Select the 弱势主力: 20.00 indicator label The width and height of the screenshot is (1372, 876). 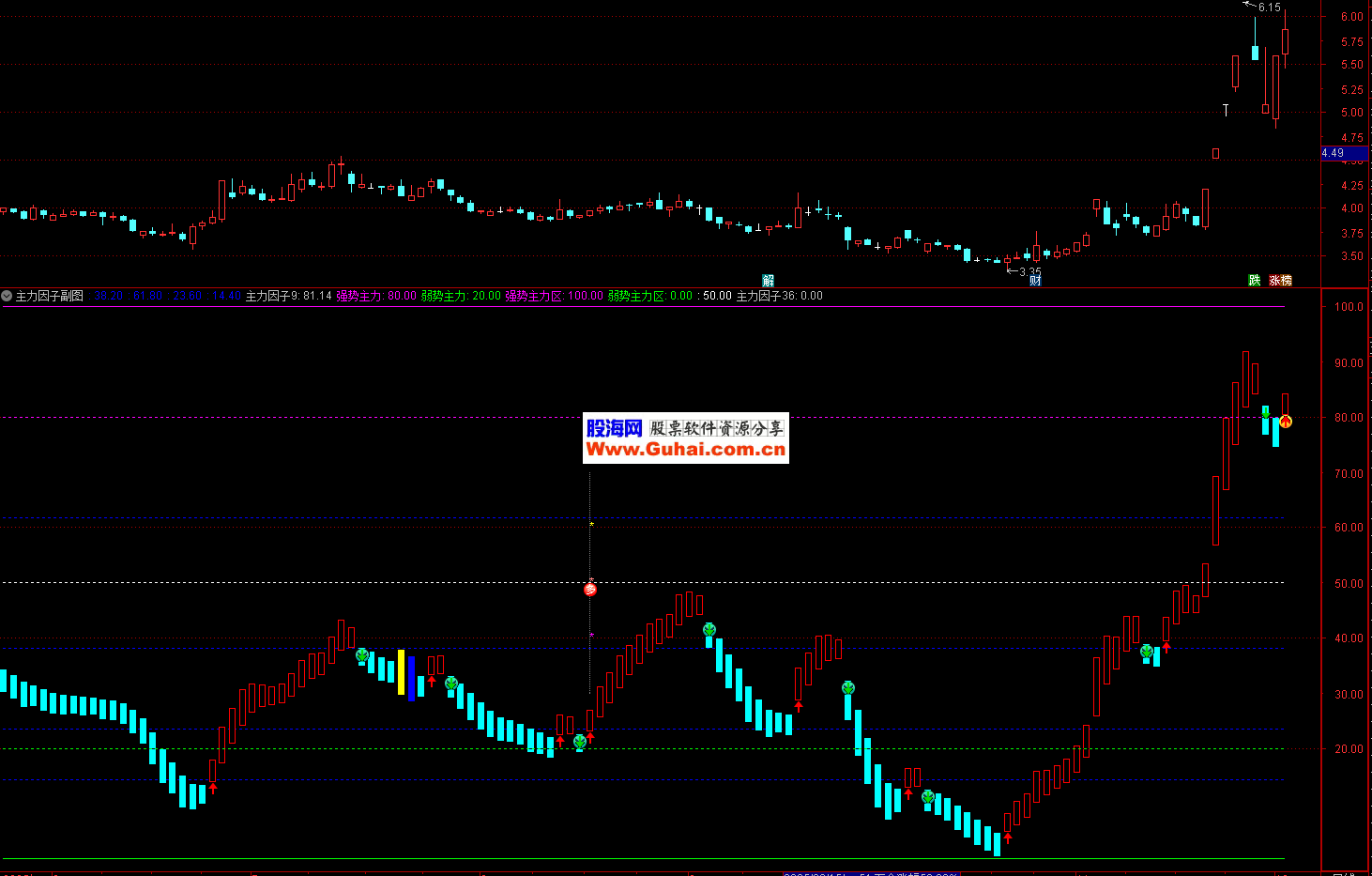(461, 296)
